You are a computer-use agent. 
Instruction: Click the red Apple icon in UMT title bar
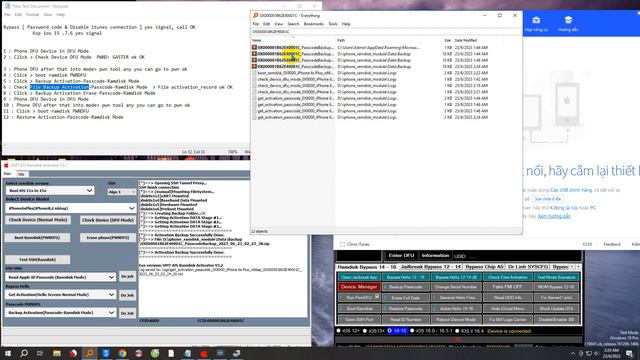point(6,165)
